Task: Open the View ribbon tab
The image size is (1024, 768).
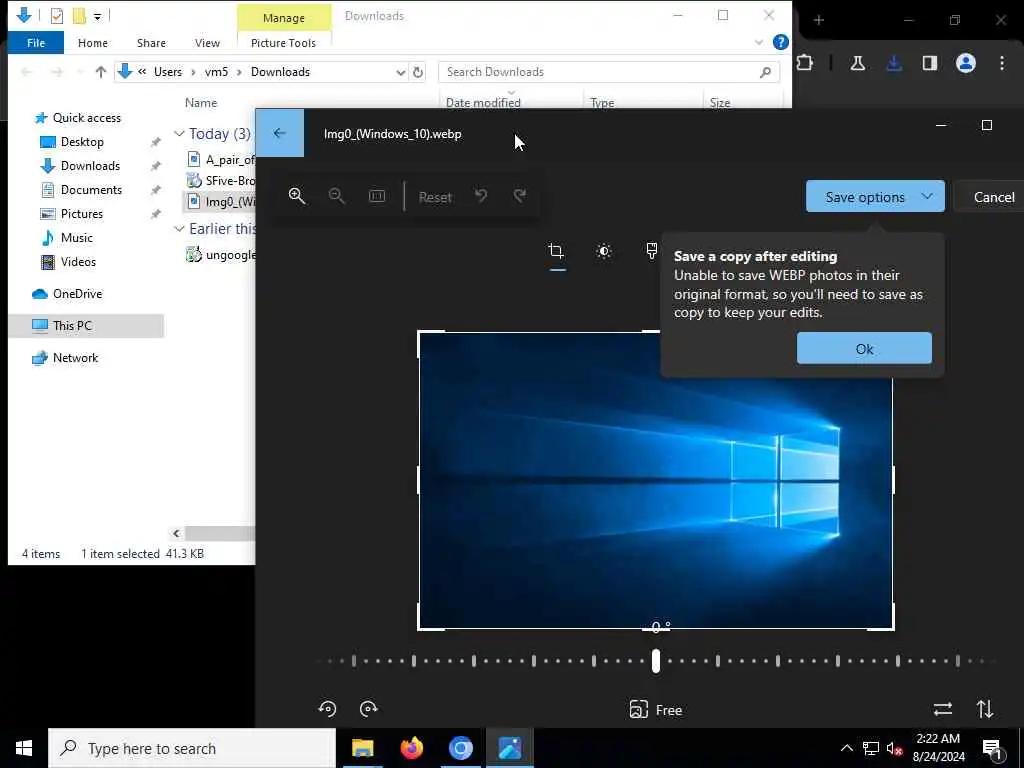Action: click(207, 42)
